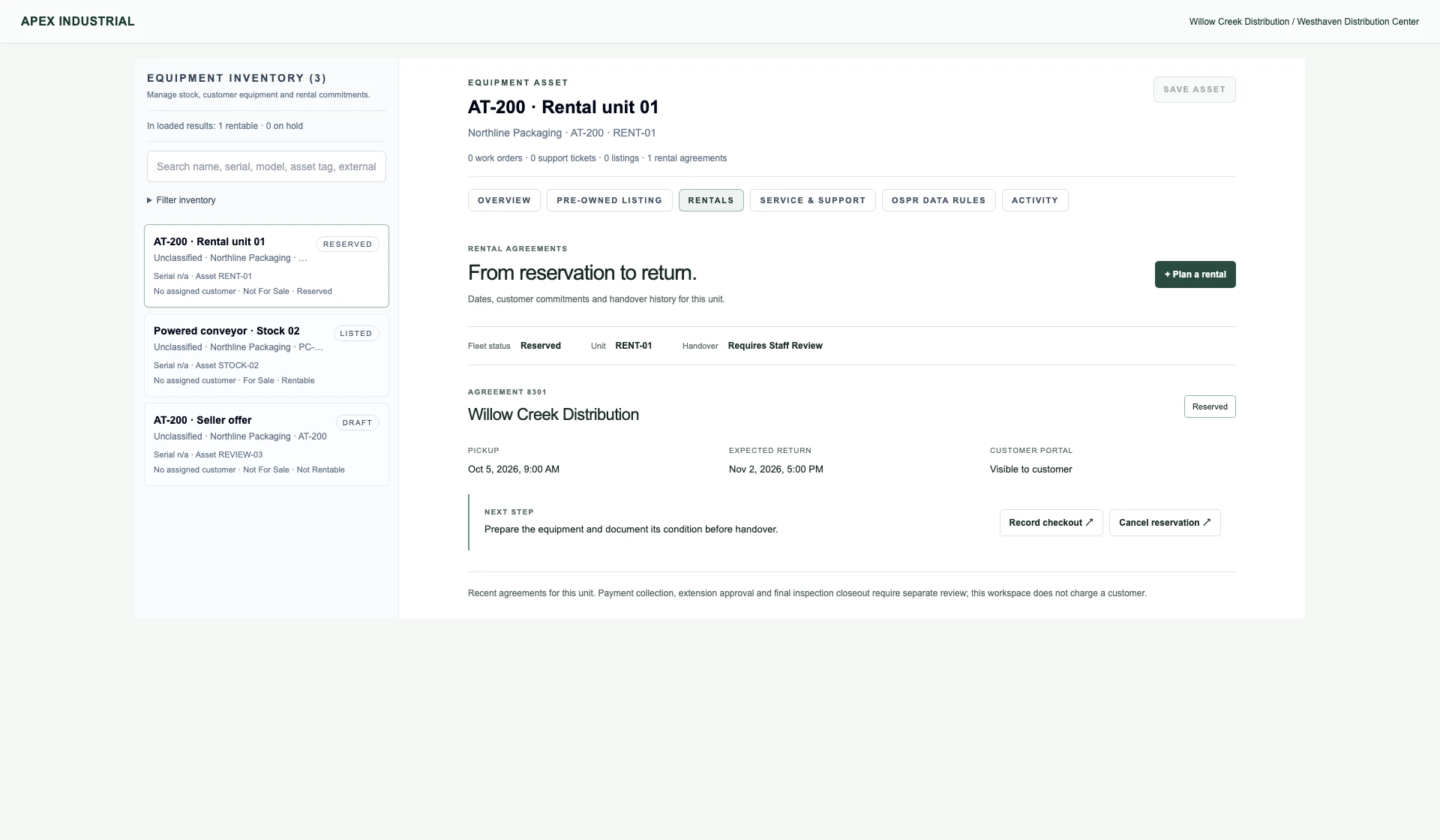This screenshot has width=1440, height=840.
Task: Click the Plan a rental button
Action: (x=1195, y=274)
